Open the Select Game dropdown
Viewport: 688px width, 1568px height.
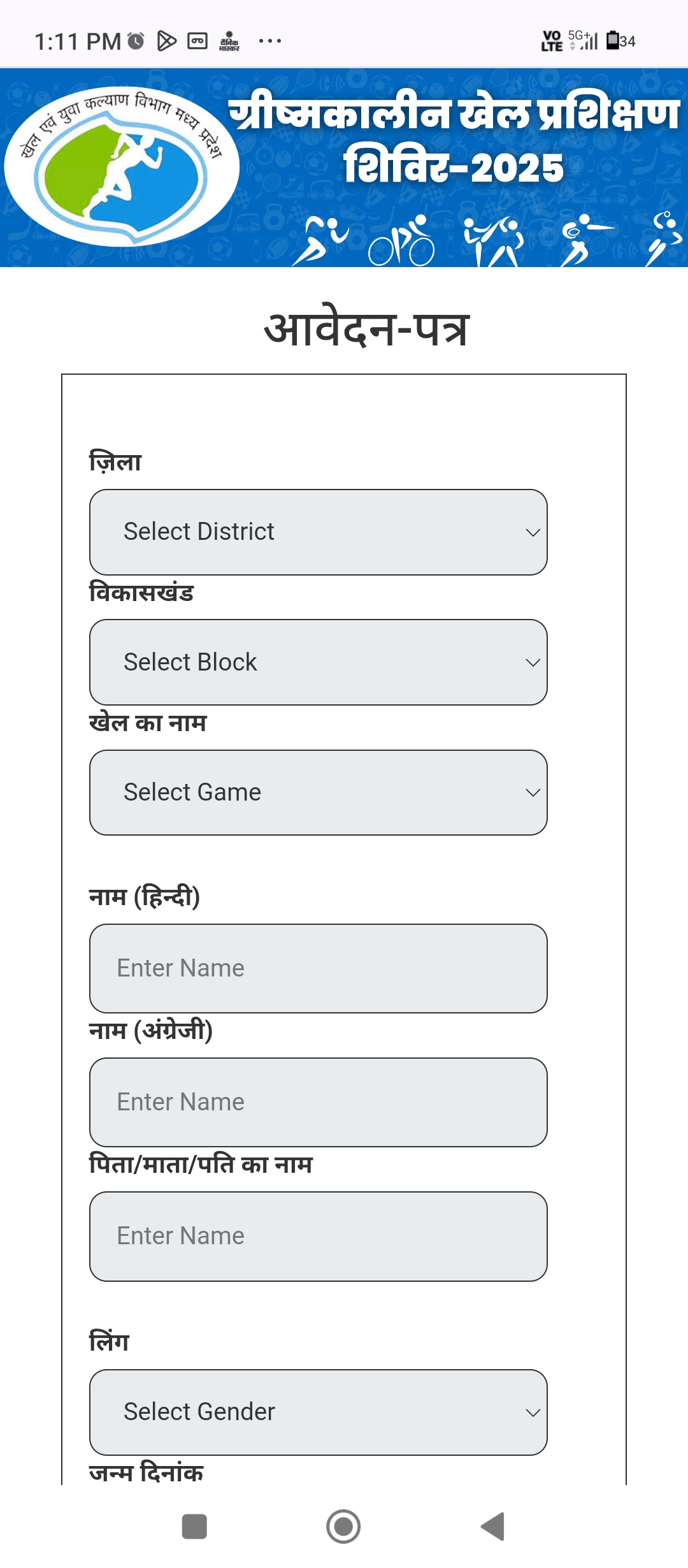pos(319,792)
